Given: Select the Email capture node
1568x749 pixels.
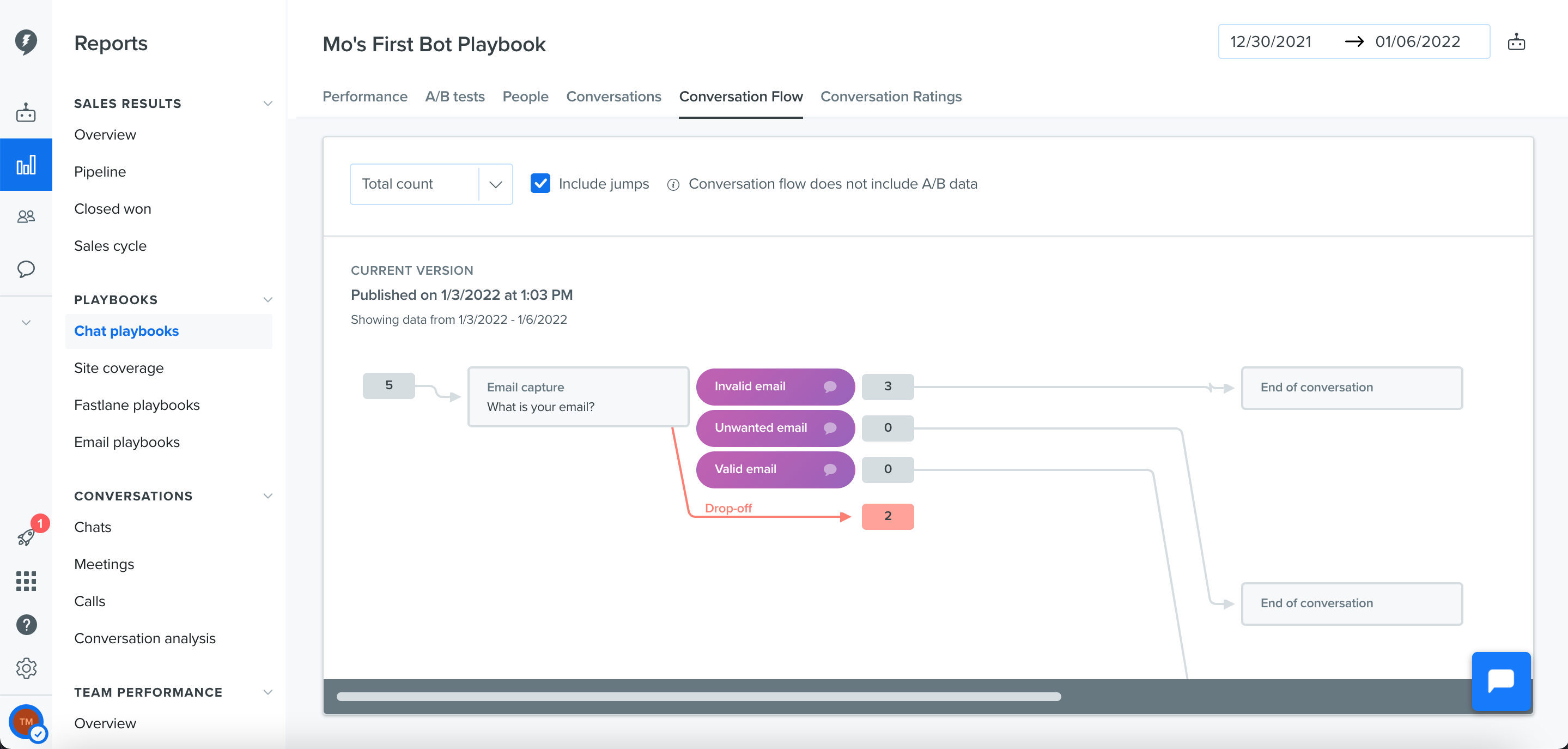Looking at the screenshot, I should (x=578, y=397).
